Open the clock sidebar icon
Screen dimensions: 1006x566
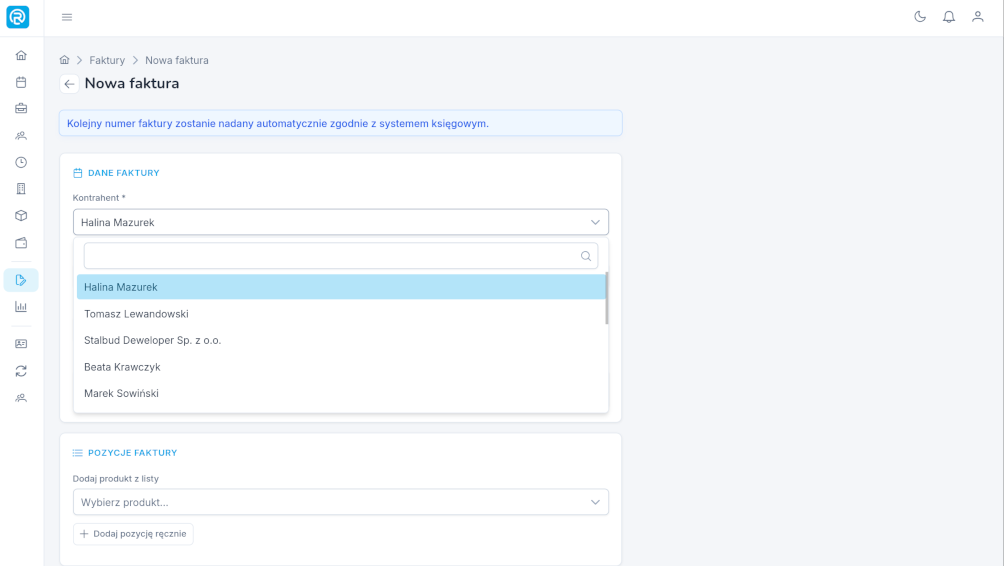tap(21, 162)
